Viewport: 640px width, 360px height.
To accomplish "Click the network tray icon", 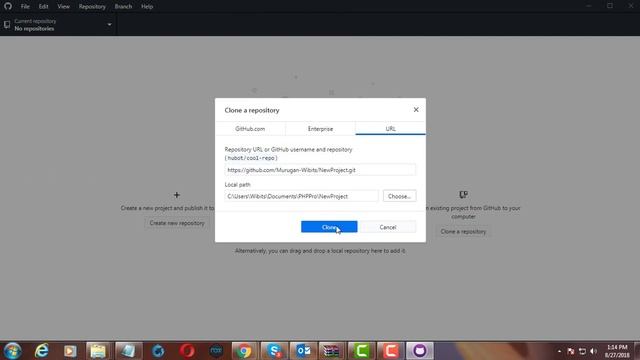I will (x=582, y=351).
